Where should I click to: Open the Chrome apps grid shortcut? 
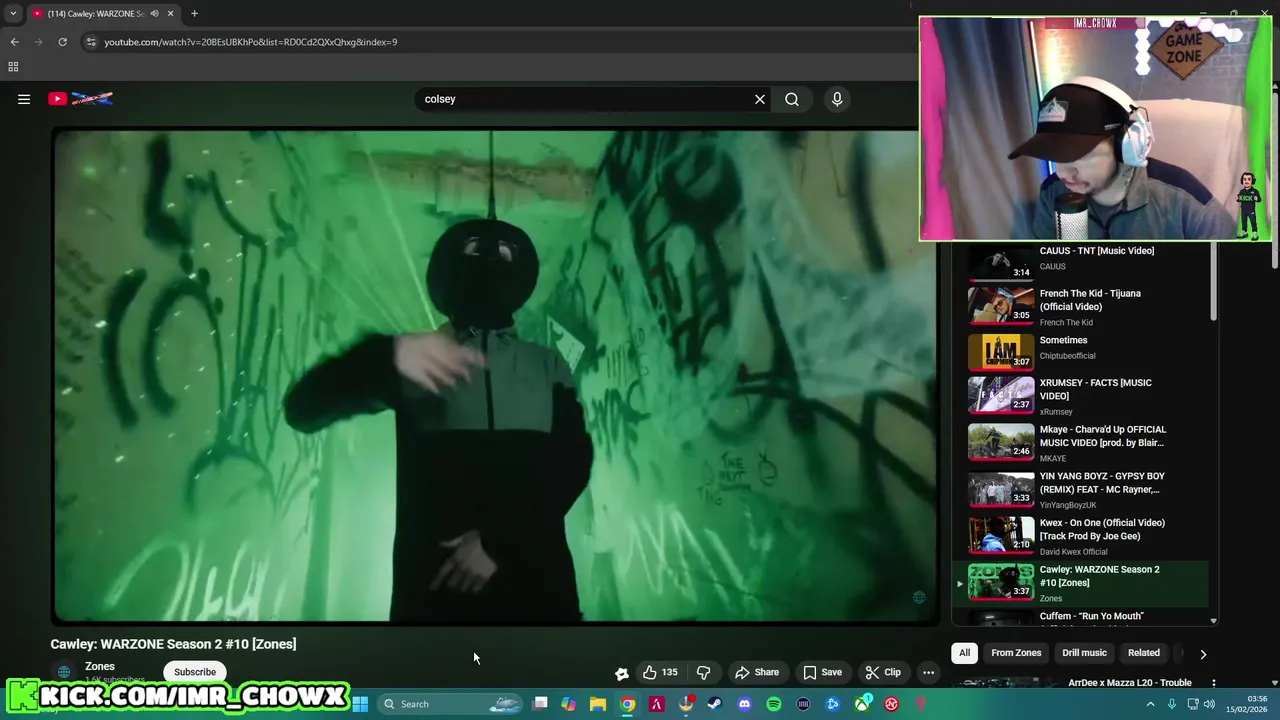point(13,67)
